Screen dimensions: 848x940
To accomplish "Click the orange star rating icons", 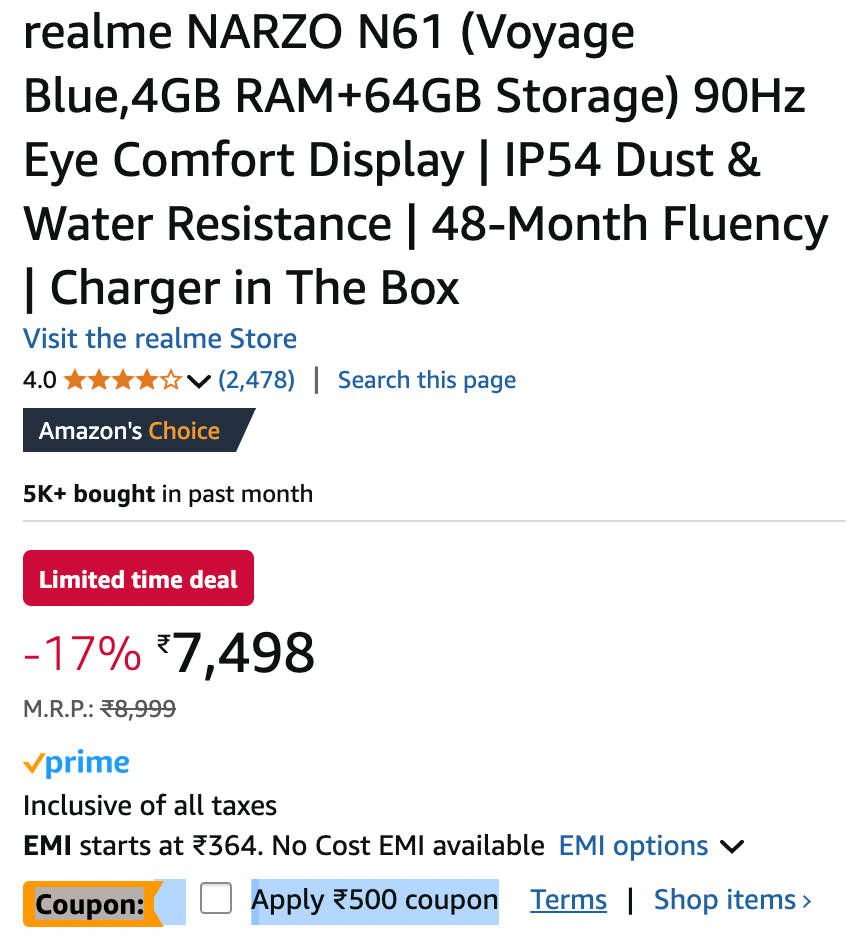I will (123, 380).
